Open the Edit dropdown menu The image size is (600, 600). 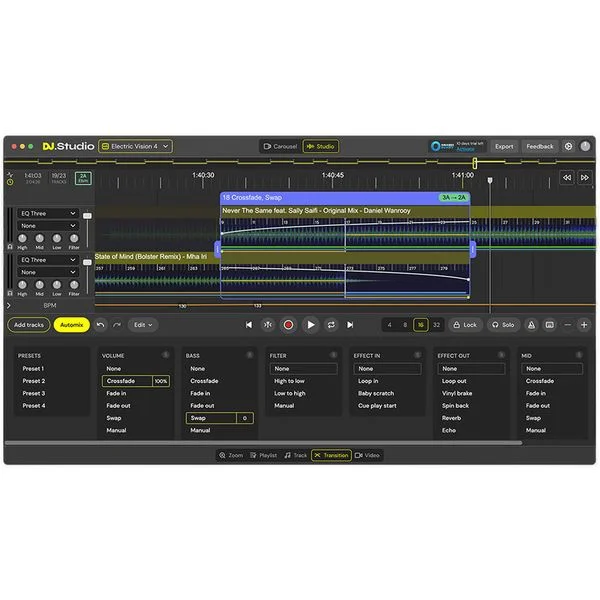pos(143,325)
